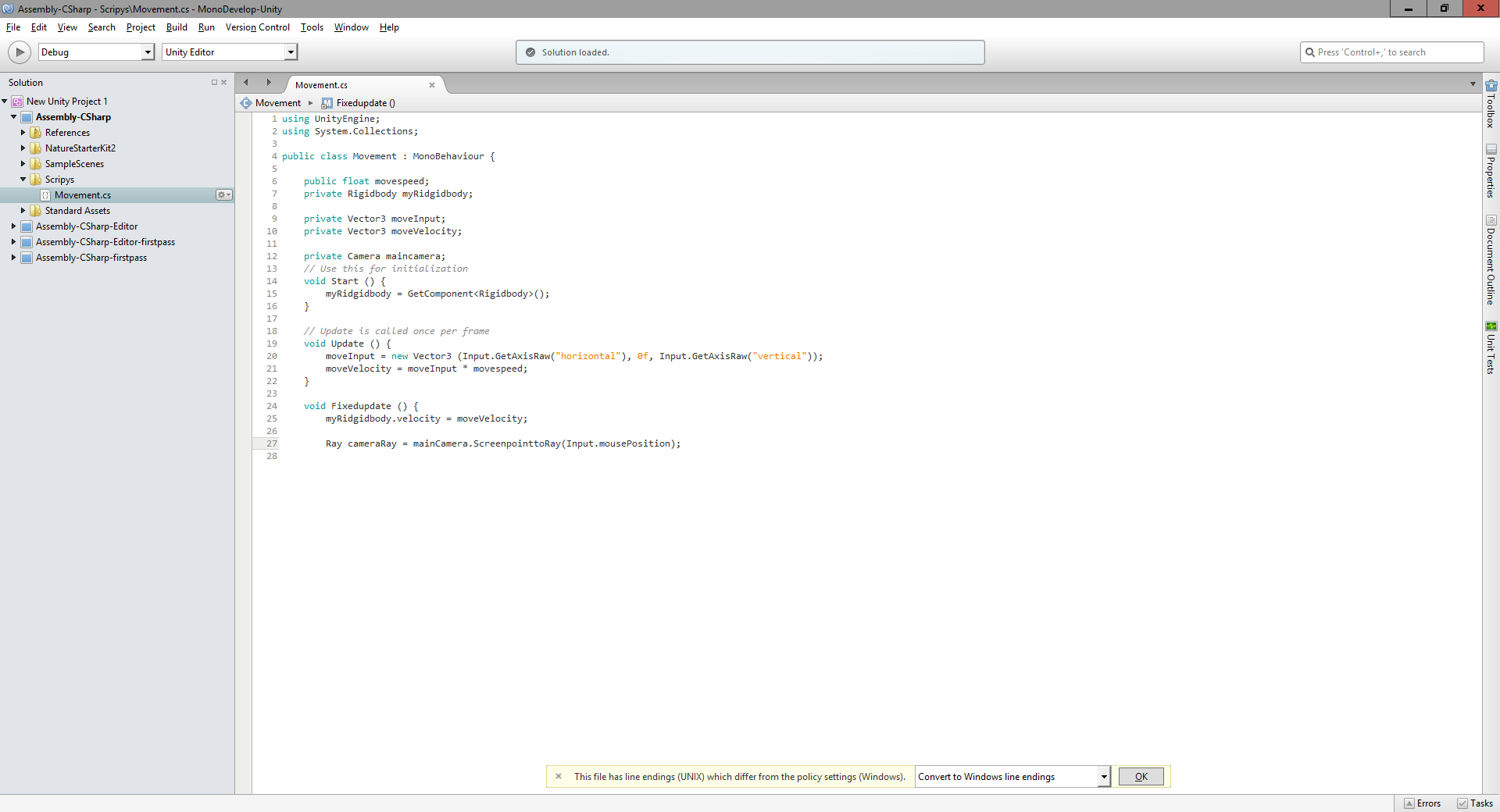Click OK to convert line endings
The width and height of the screenshot is (1500, 812).
(1141, 776)
